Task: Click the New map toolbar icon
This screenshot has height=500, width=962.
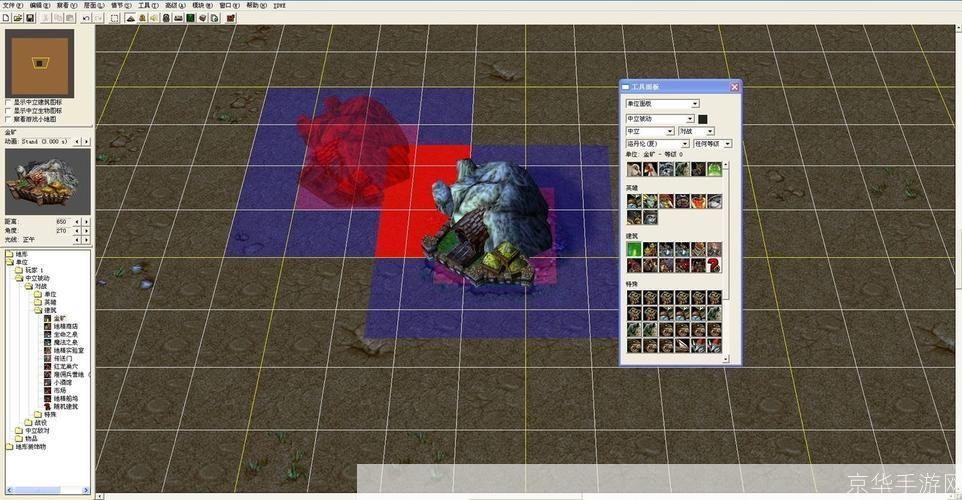Action: click(6, 18)
